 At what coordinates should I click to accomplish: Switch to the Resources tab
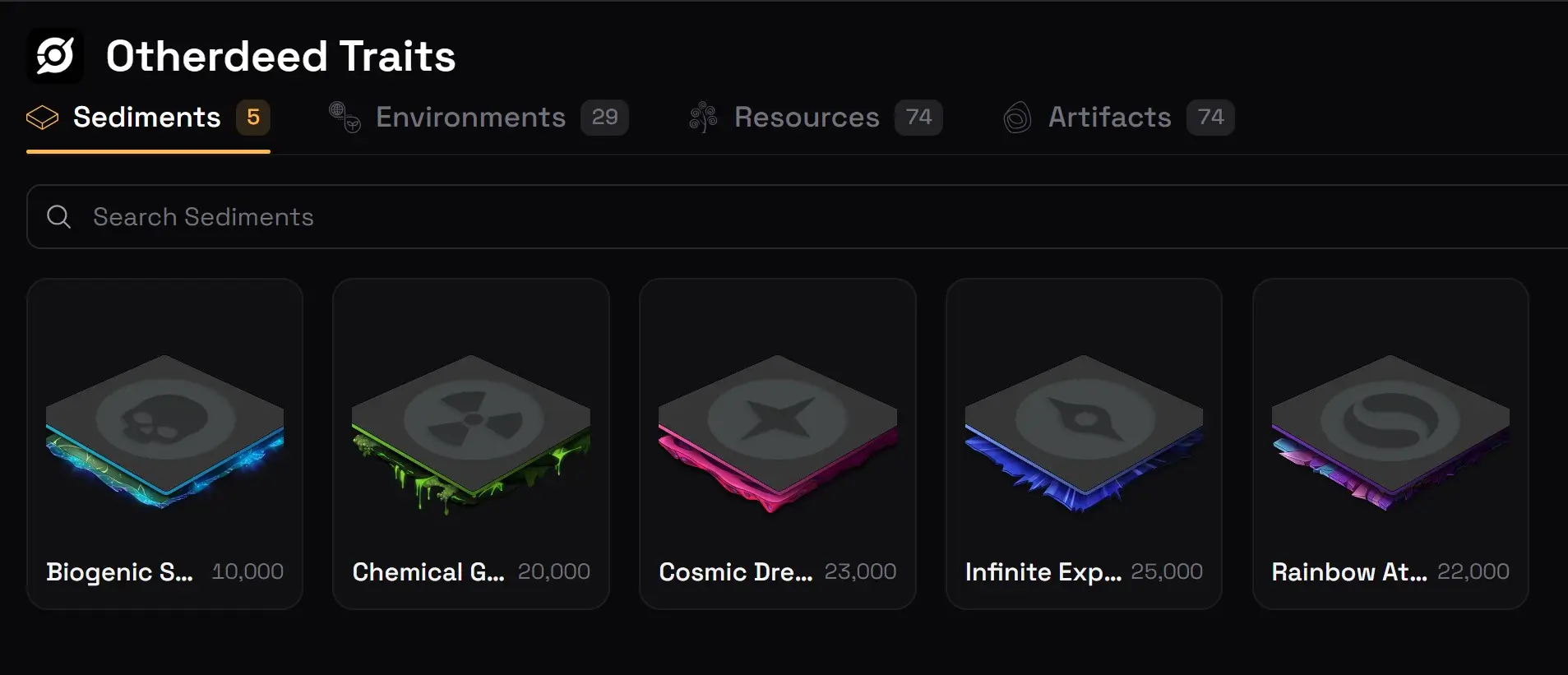coord(807,118)
